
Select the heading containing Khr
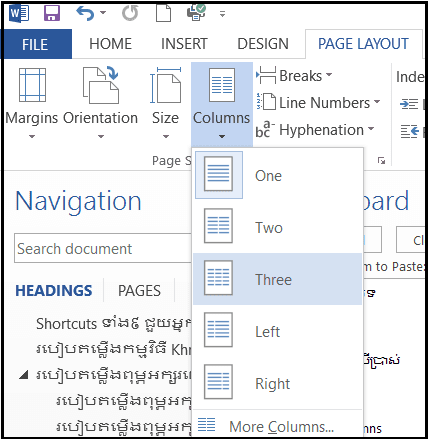pyautogui.click(x=113, y=349)
